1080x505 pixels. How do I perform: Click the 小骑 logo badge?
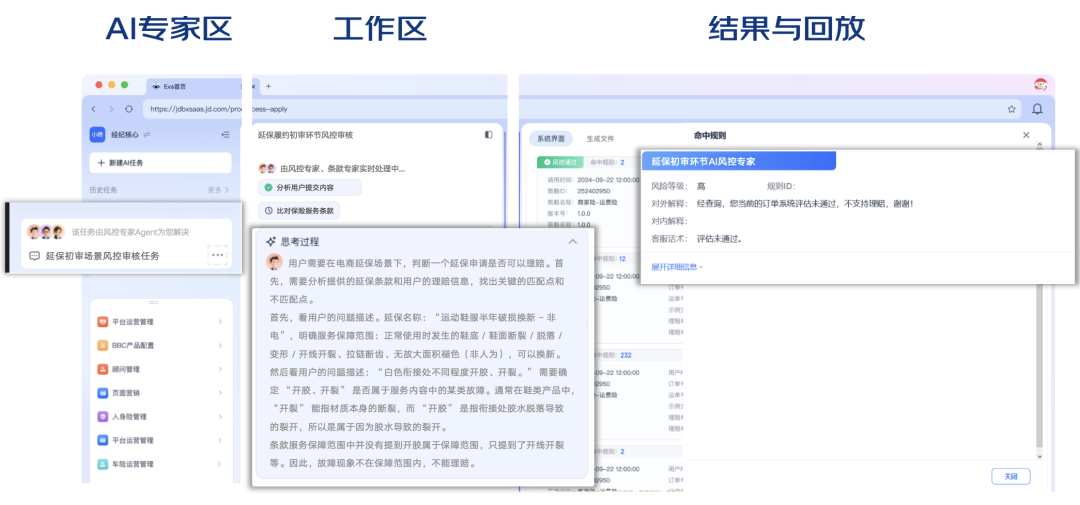[96, 135]
